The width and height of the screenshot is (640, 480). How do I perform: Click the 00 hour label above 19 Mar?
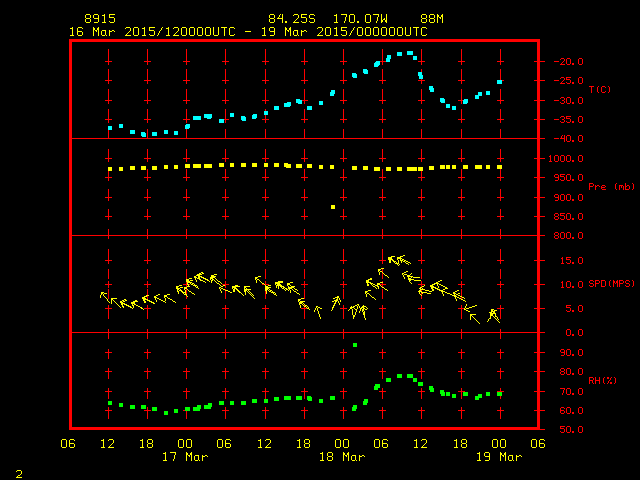pos(499,444)
